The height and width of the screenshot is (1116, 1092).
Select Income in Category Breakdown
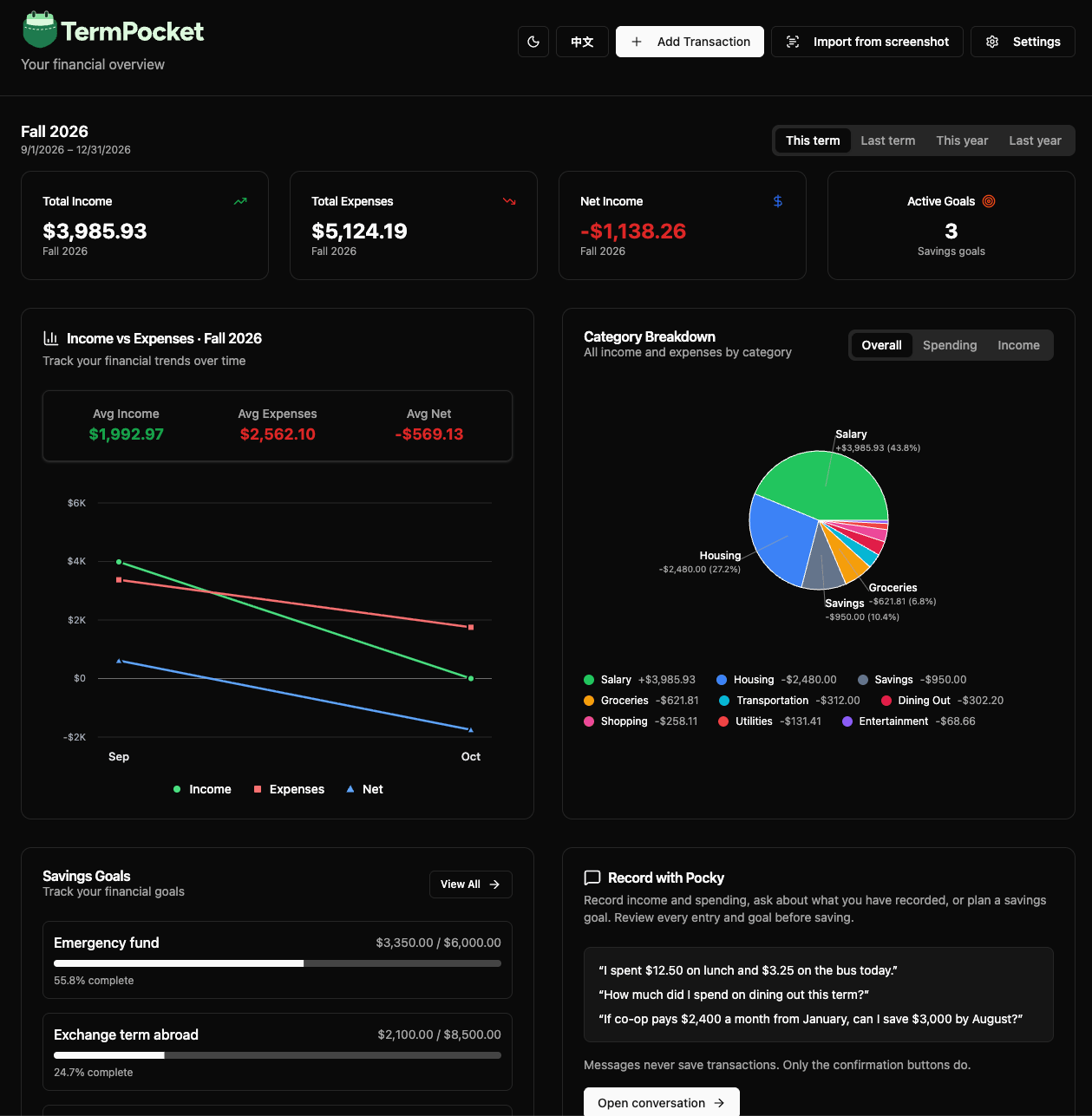1018,345
